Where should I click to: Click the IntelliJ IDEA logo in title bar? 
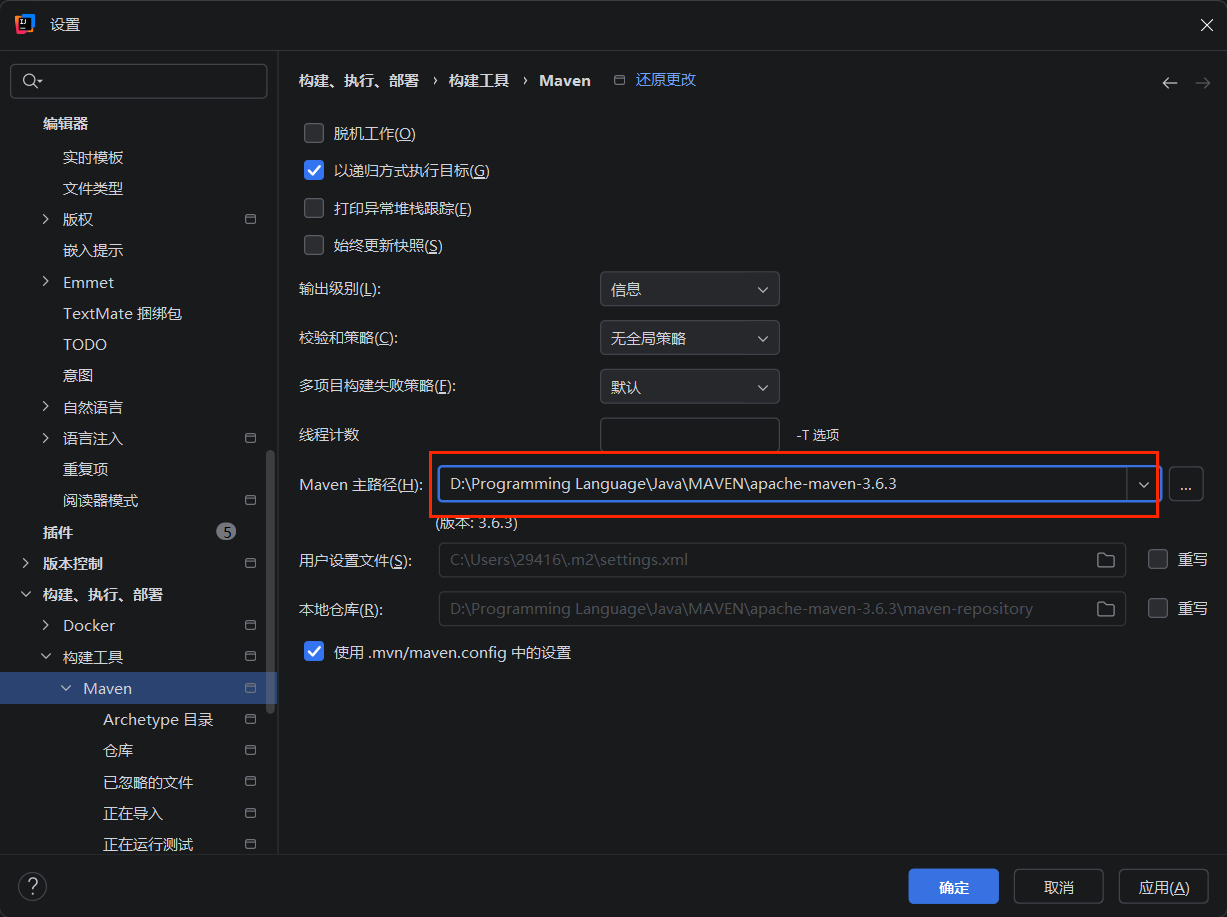pos(26,24)
